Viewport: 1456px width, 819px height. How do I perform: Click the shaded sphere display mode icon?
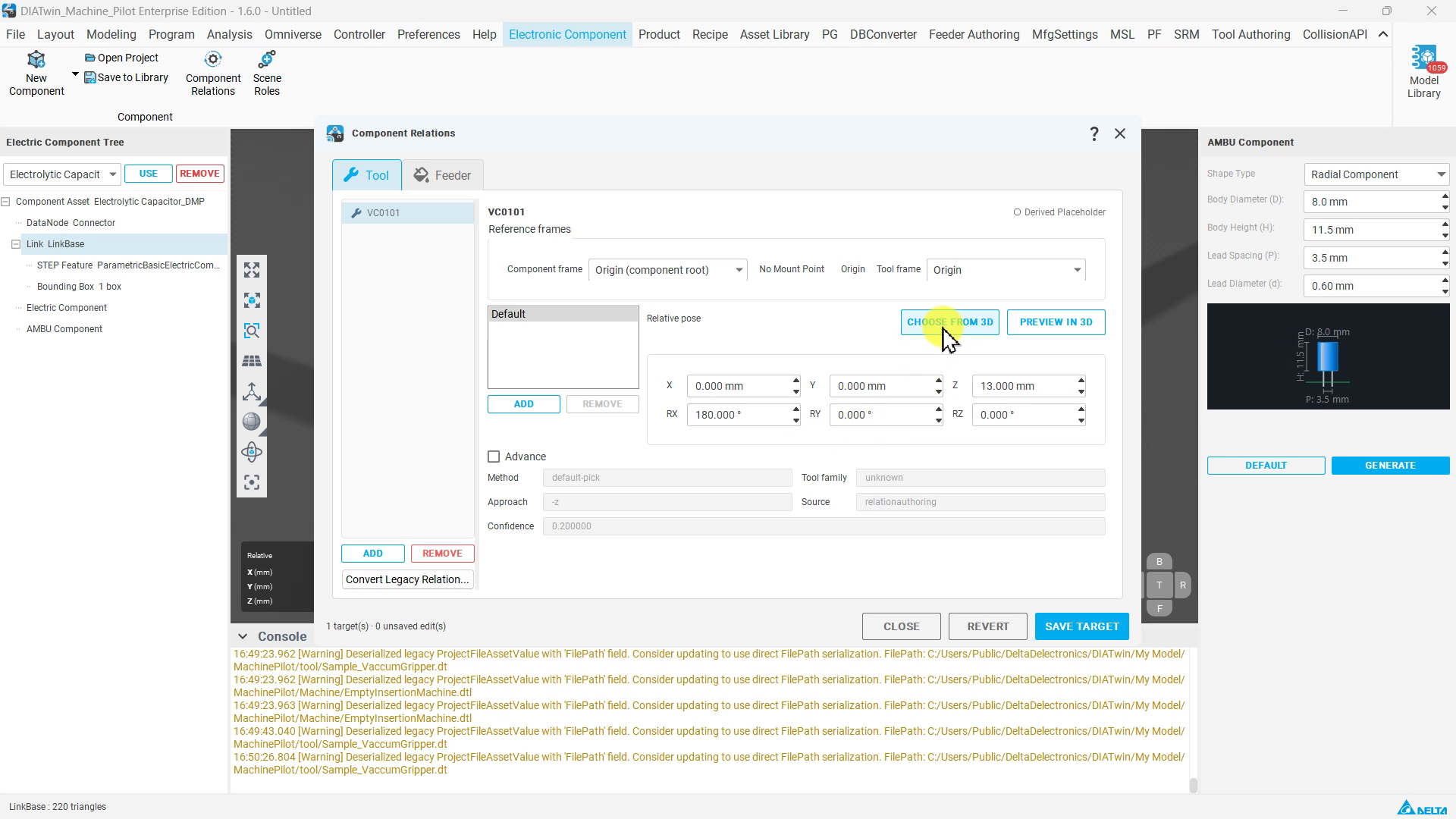click(x=252, y=422)
